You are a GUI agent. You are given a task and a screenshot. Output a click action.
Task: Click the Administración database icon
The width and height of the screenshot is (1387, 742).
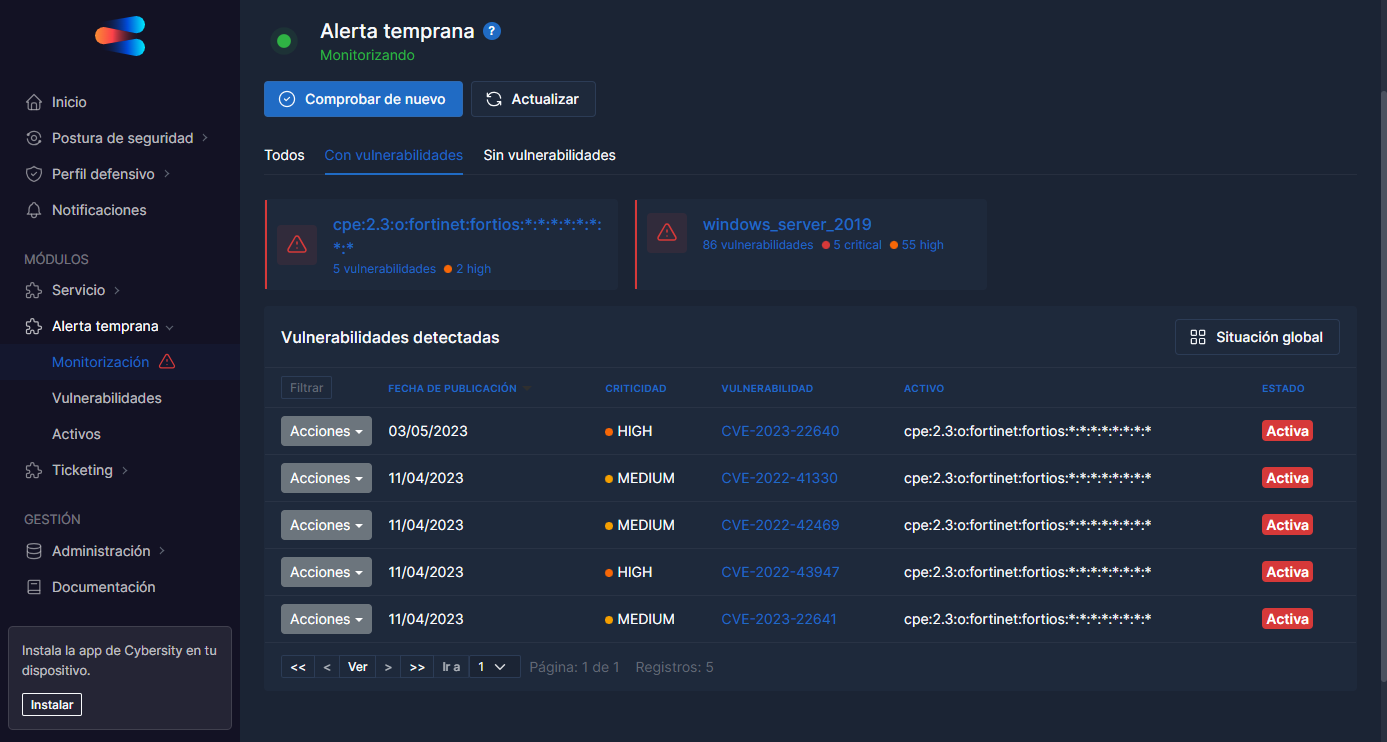34,551
